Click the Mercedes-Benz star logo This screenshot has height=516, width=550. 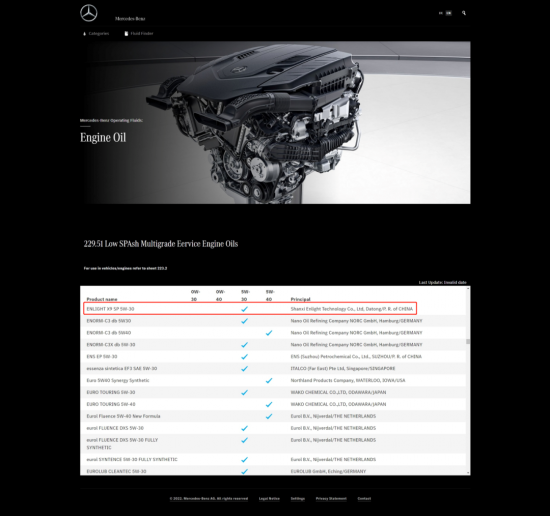(89, 13)
